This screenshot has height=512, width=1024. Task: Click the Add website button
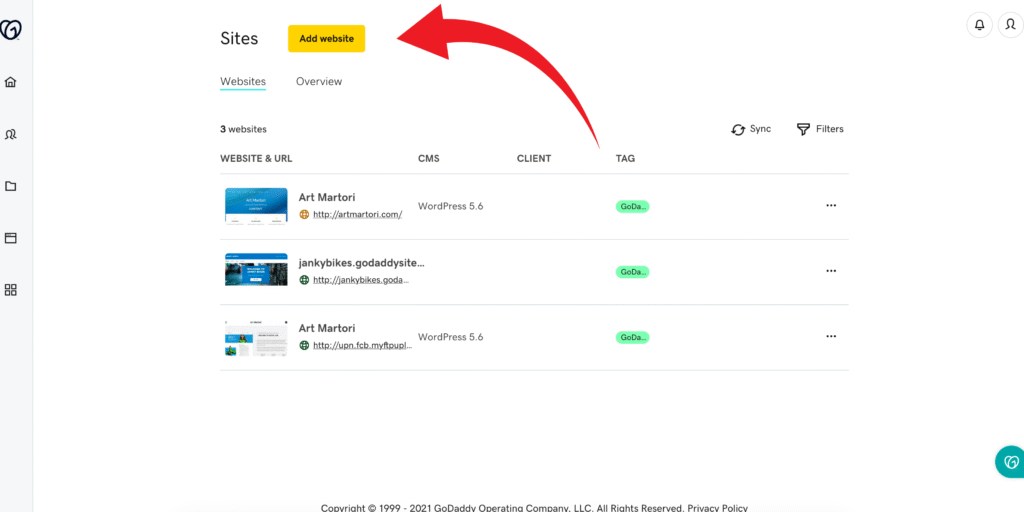327,39
